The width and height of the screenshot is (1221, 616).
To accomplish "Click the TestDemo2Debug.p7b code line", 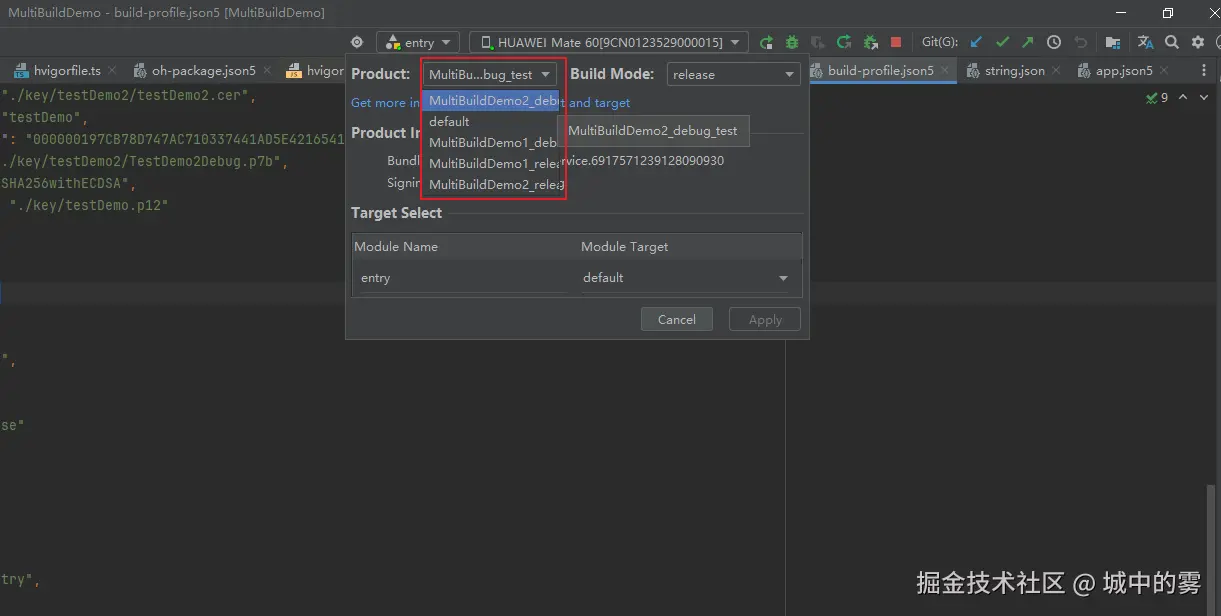I will tap(145, 161).
